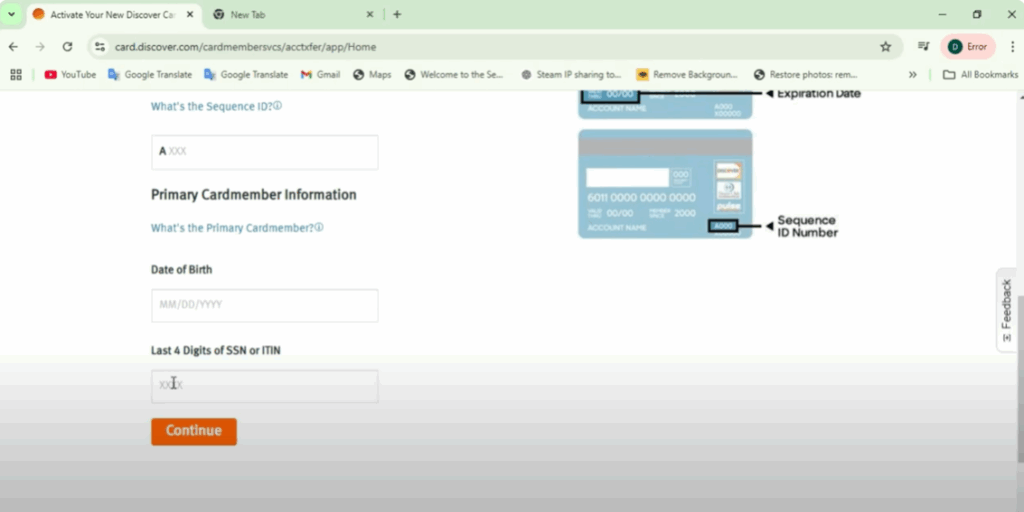1024x512 pixels.
Task: Click the 'Primary Cardmember Information' heading
Action: 253,195
